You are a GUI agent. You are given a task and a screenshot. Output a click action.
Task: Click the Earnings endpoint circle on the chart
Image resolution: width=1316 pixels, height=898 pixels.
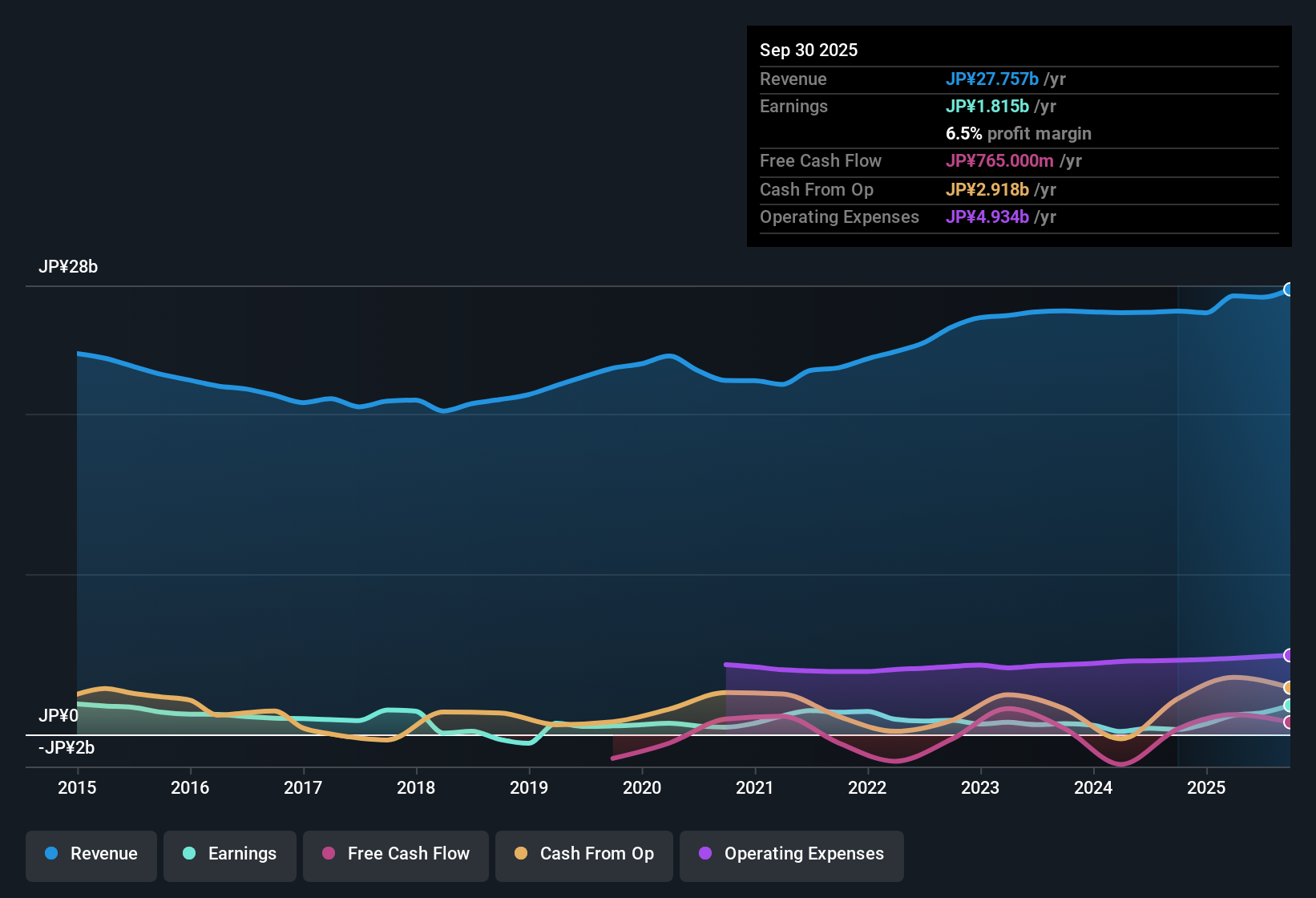pos(1287,706)
